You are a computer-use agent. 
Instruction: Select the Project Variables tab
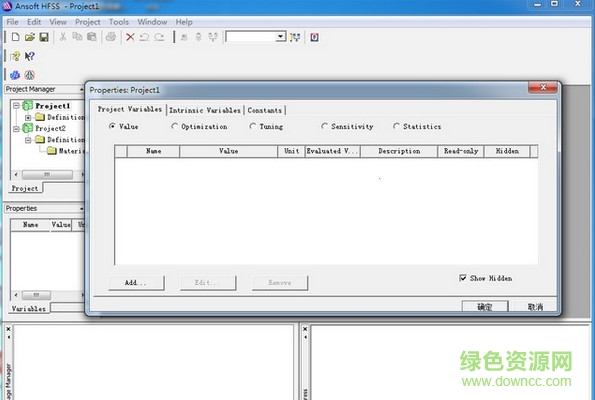(x=130, y=109)
